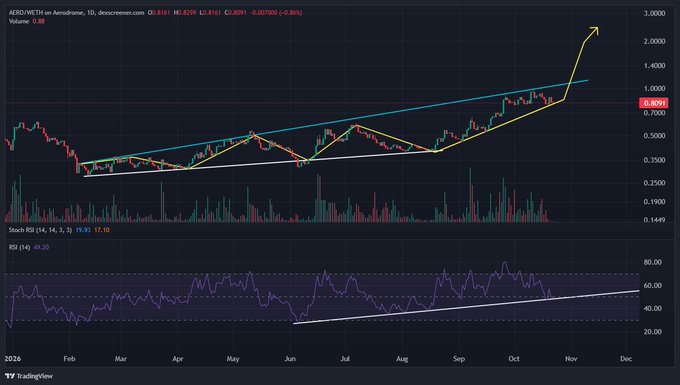Click the RSI 40.00 scale label
This screenshot has height=385, width=680.
click(653, 308)
